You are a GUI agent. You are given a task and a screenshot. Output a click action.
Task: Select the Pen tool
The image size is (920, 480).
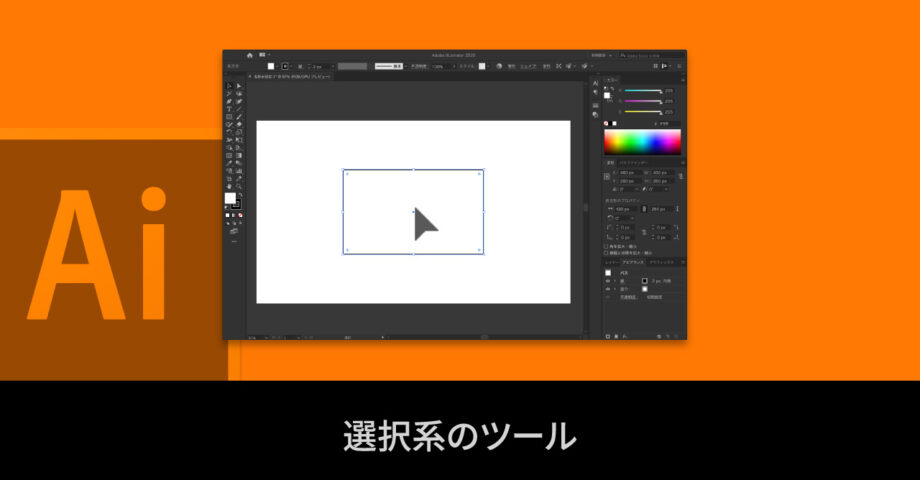point(229,101)
